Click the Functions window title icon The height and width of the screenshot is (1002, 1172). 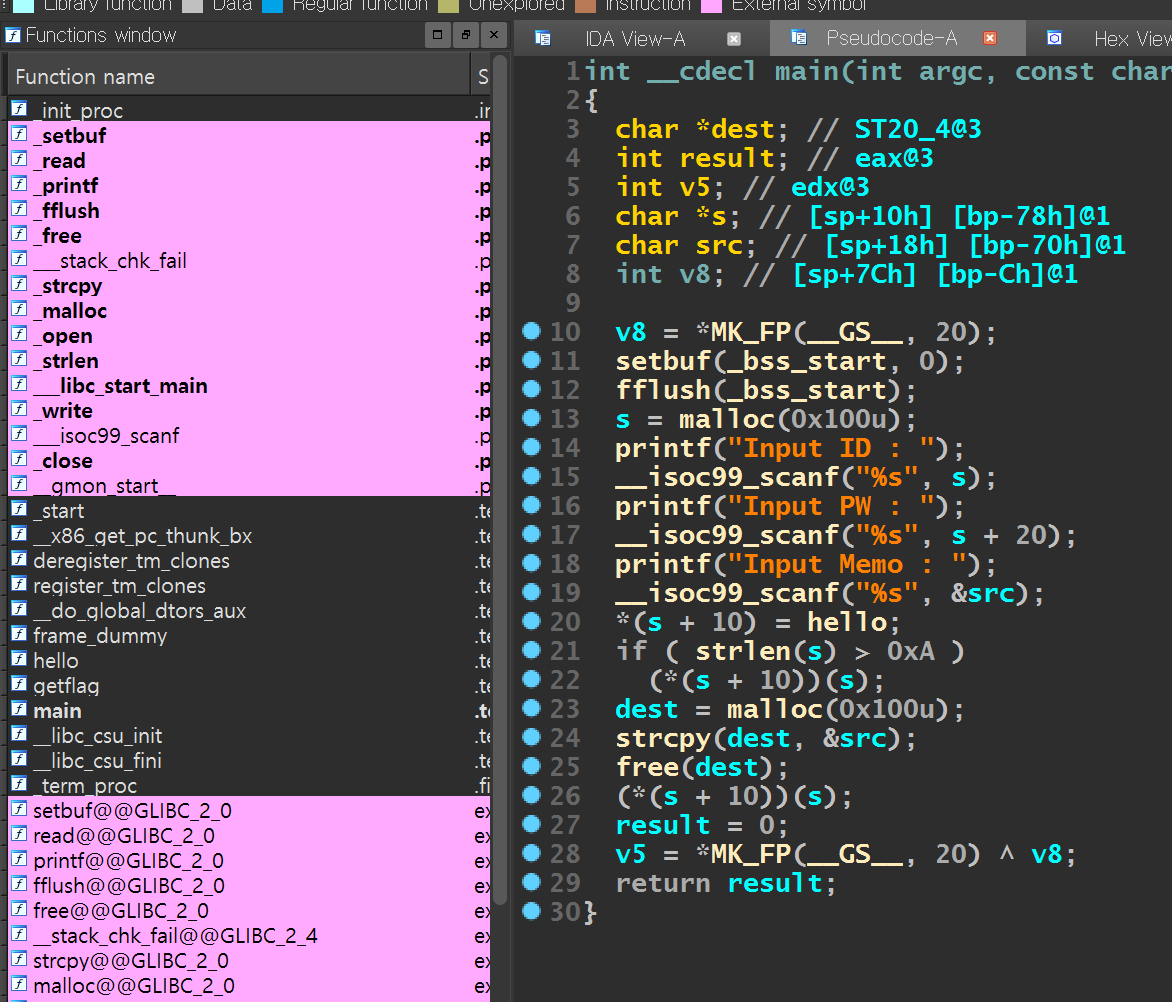[x=13, y=35]
